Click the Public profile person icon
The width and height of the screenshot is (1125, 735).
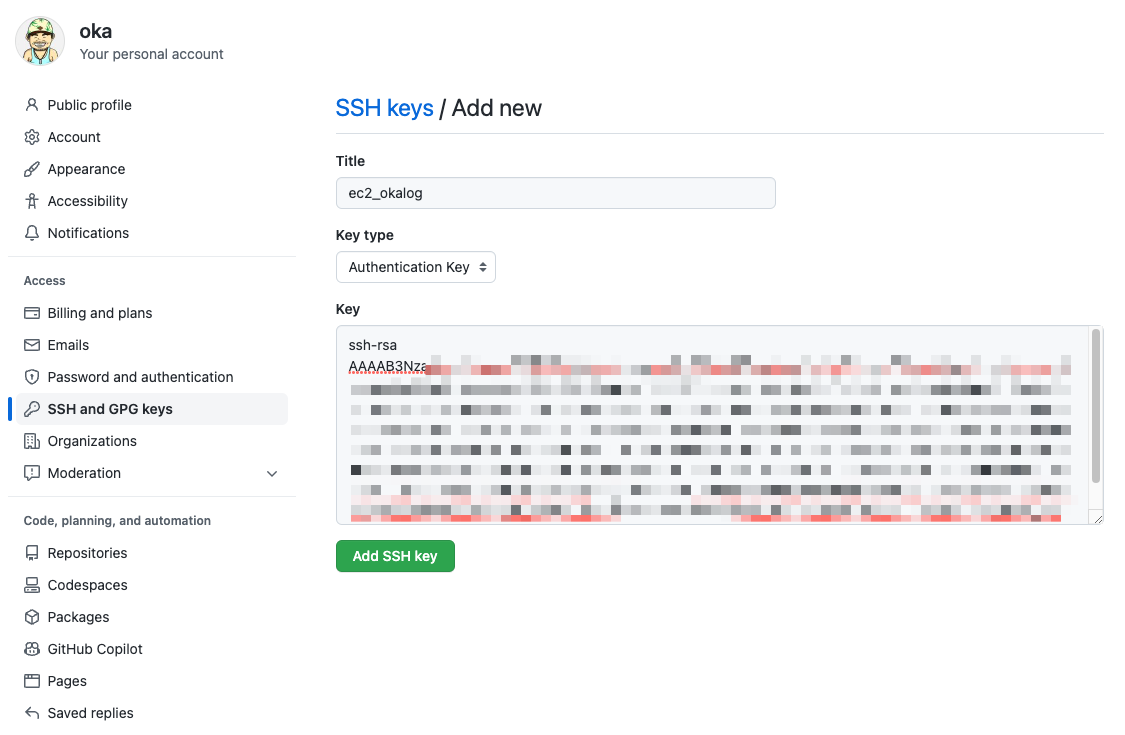(32, 105)
